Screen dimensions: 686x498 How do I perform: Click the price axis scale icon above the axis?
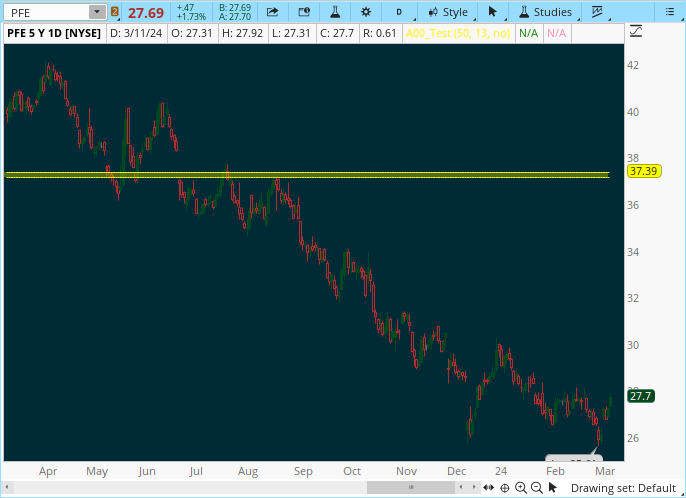tap(636, 32)
